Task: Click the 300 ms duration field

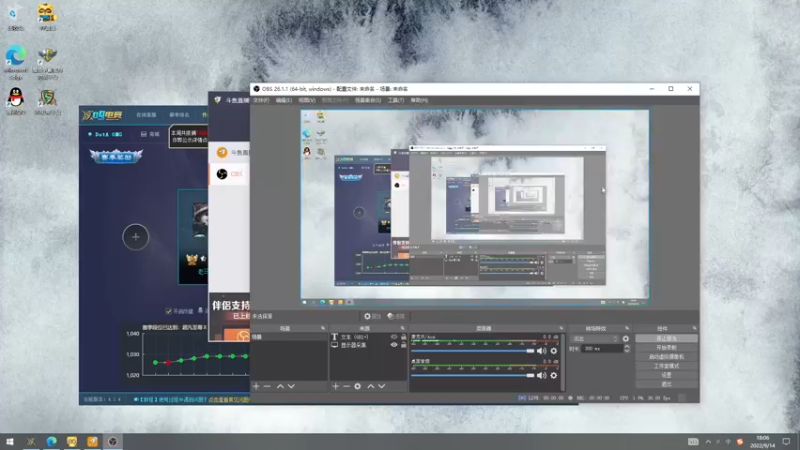Action: click(x=603, y=348)
